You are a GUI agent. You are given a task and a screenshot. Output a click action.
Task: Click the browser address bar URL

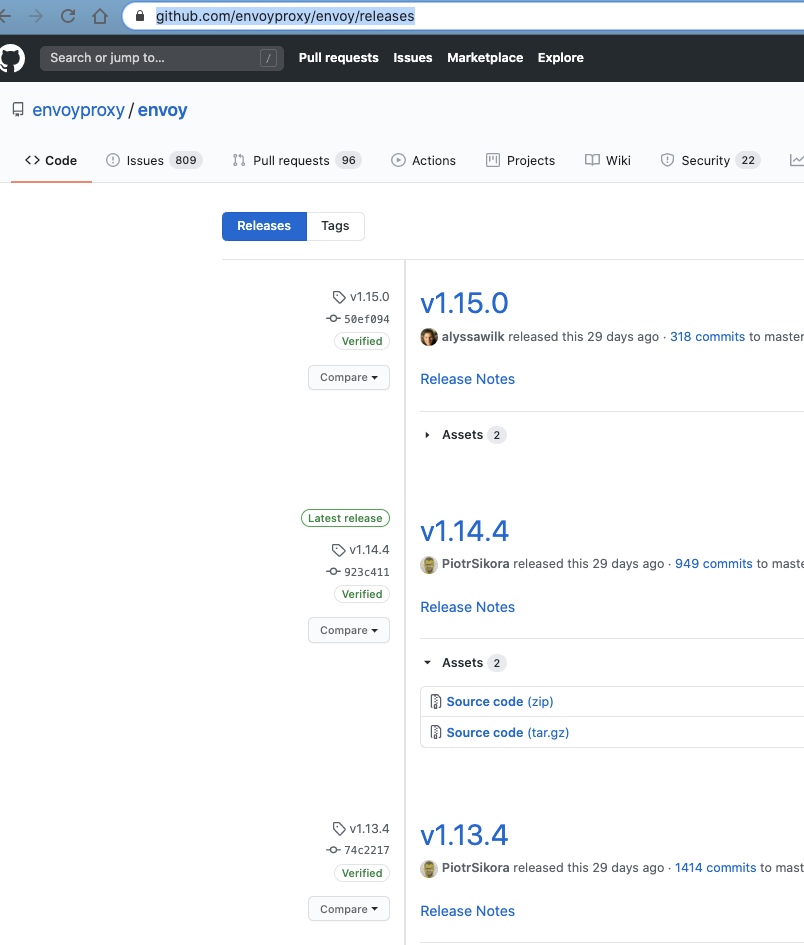click(x=285, y=16)
